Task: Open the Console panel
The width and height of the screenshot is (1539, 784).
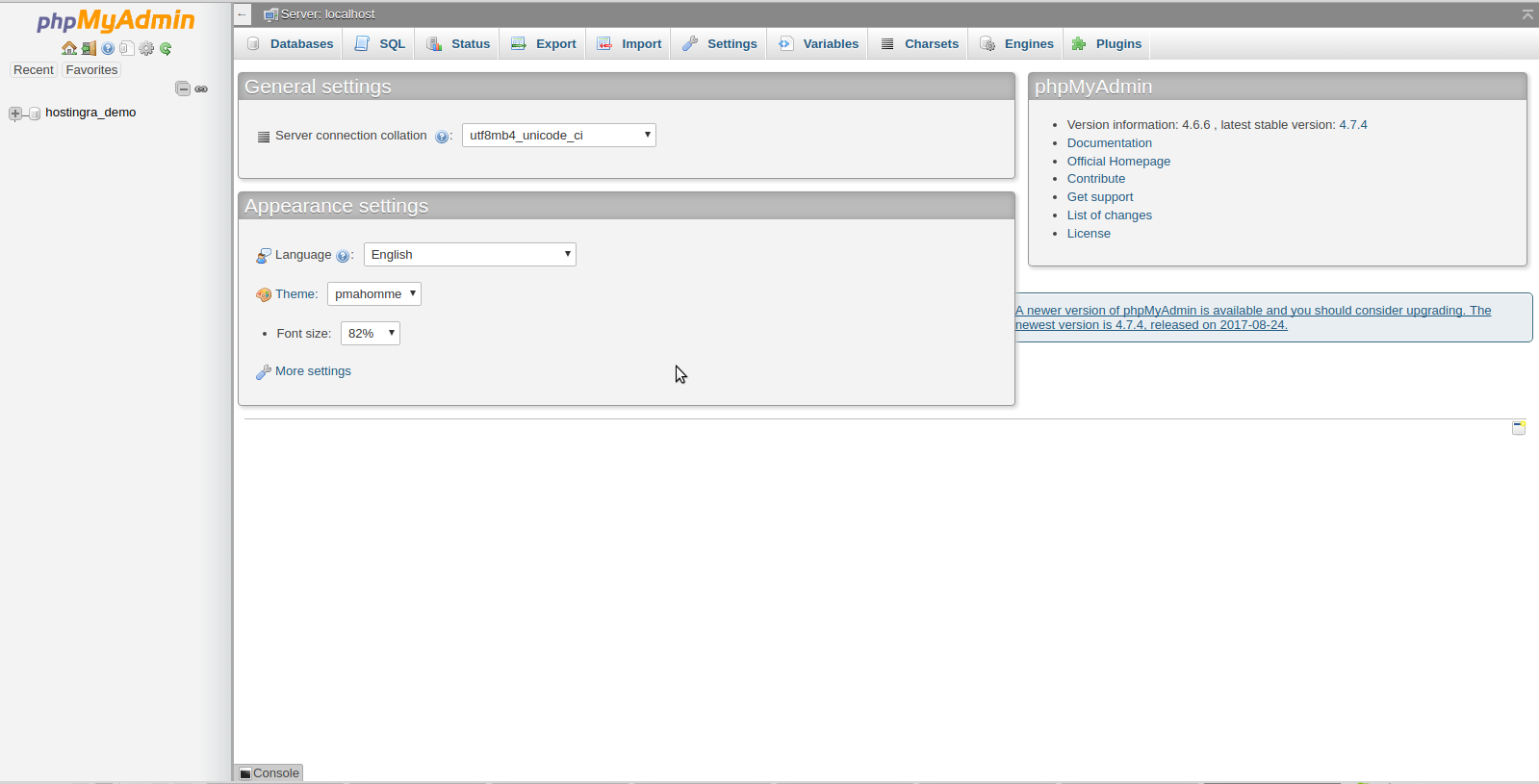Action: [x=269, y=773]
